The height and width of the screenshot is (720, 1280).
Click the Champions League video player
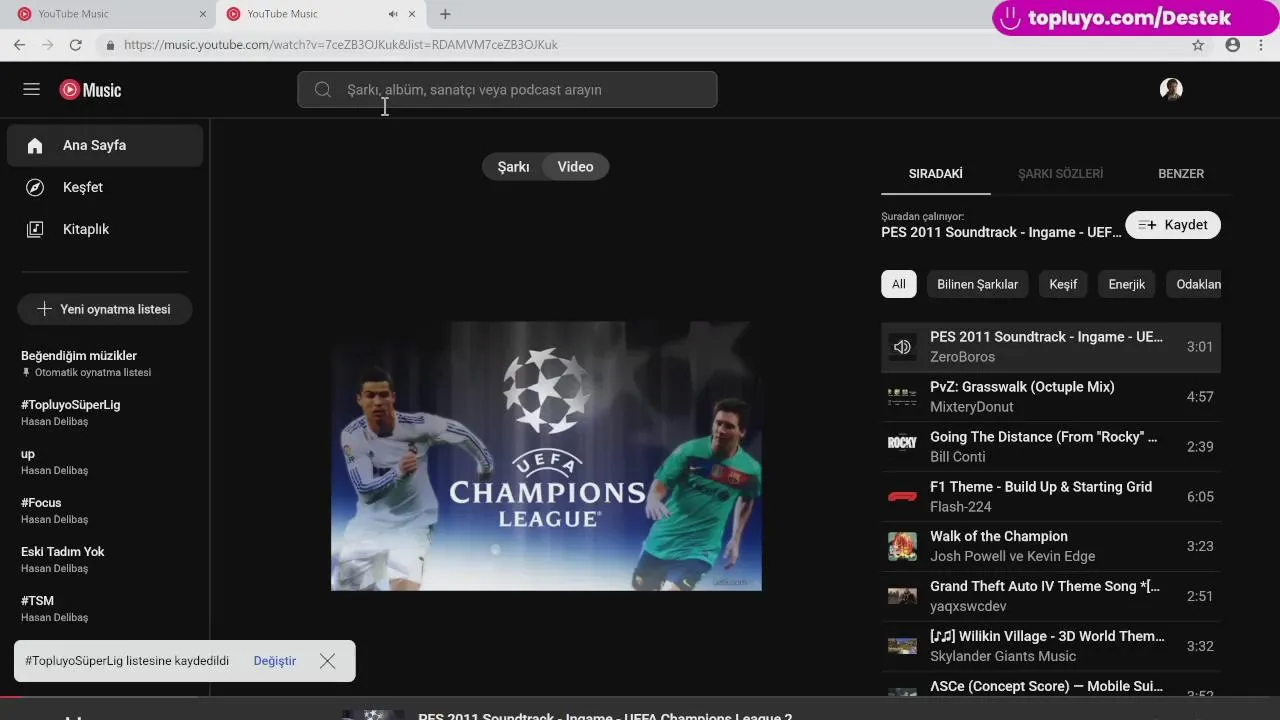546,456
